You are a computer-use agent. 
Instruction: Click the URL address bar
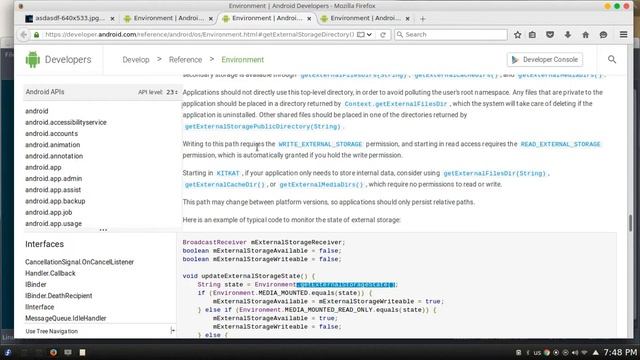click(x=199, y=35)
